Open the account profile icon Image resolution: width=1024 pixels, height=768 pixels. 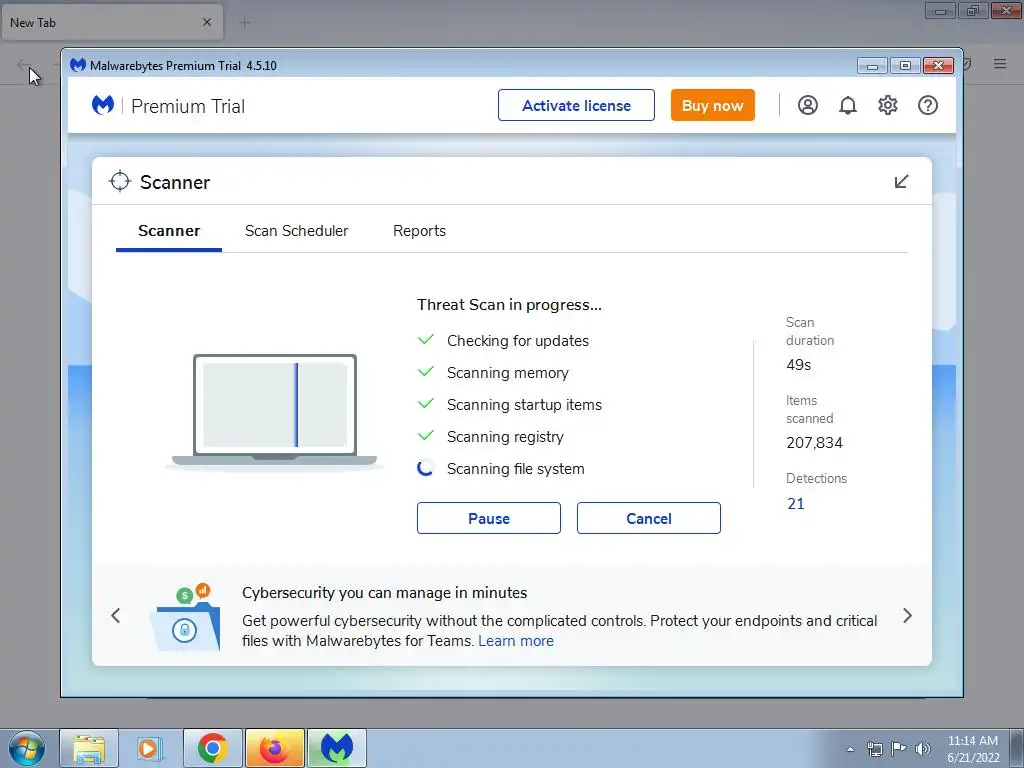807,105
